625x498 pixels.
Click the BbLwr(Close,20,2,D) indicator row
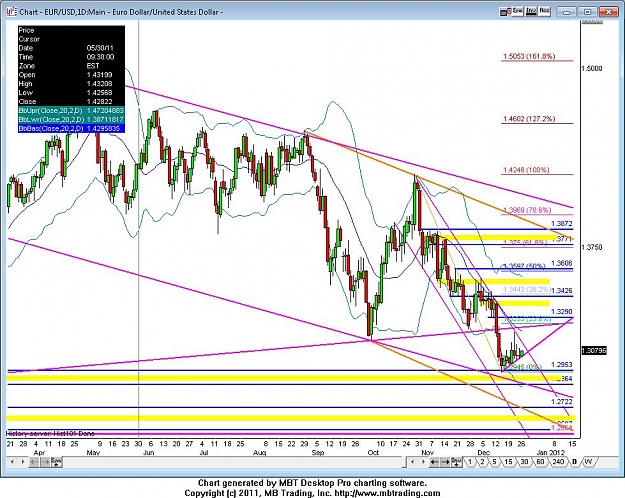(71, 119)
